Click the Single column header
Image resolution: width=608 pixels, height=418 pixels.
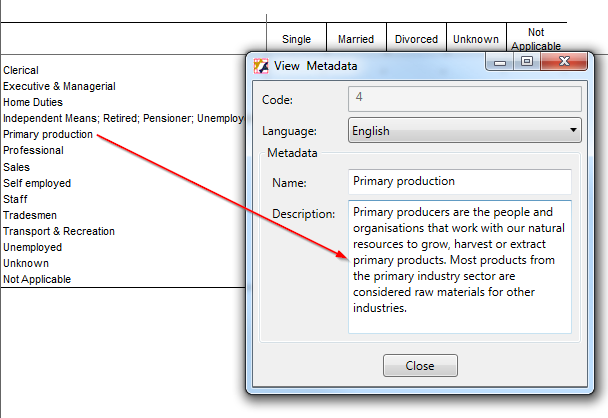pyautogui.click(x=296, y=40)
